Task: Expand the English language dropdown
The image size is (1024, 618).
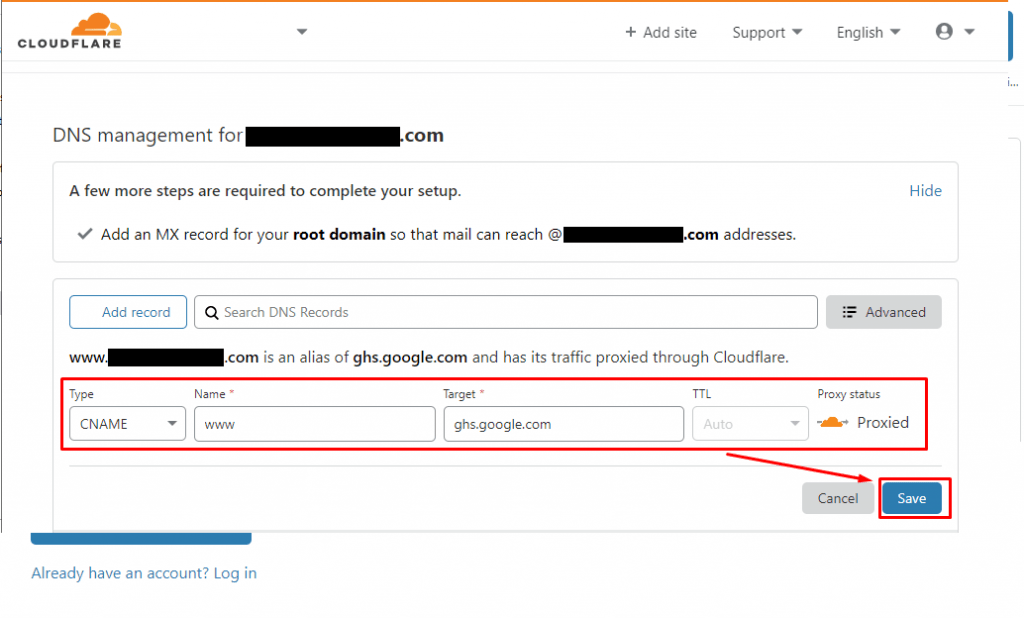Action: pos(866,32)
